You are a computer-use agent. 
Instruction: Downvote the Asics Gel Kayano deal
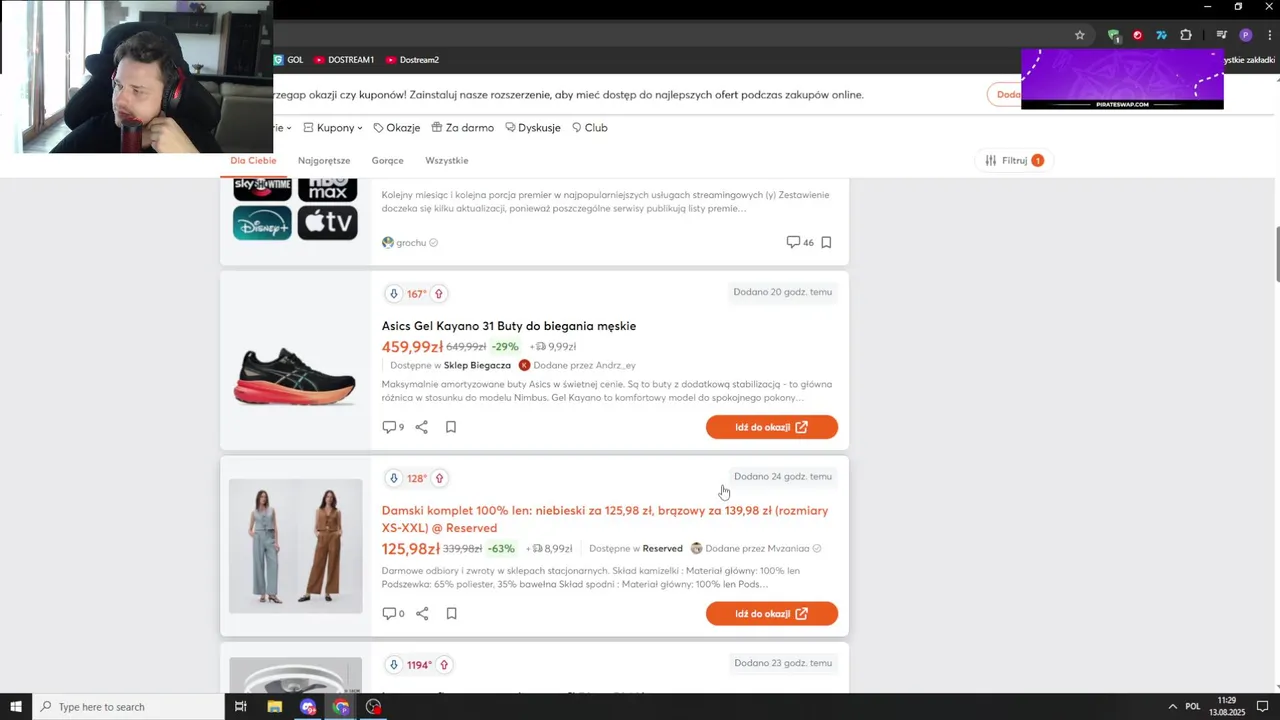394,294
